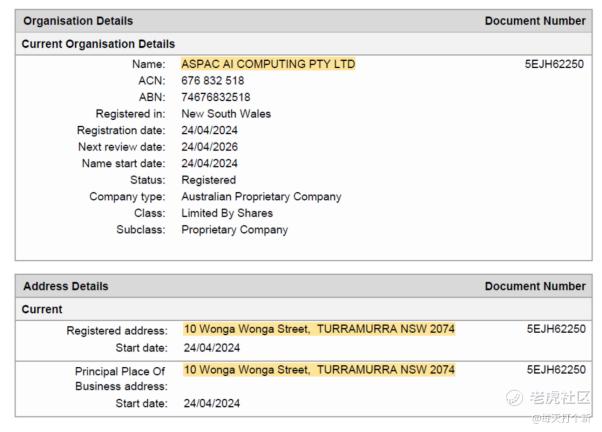Click the Organisation Details section header
This screenshot has height=432, width=602.
point(78,21)
